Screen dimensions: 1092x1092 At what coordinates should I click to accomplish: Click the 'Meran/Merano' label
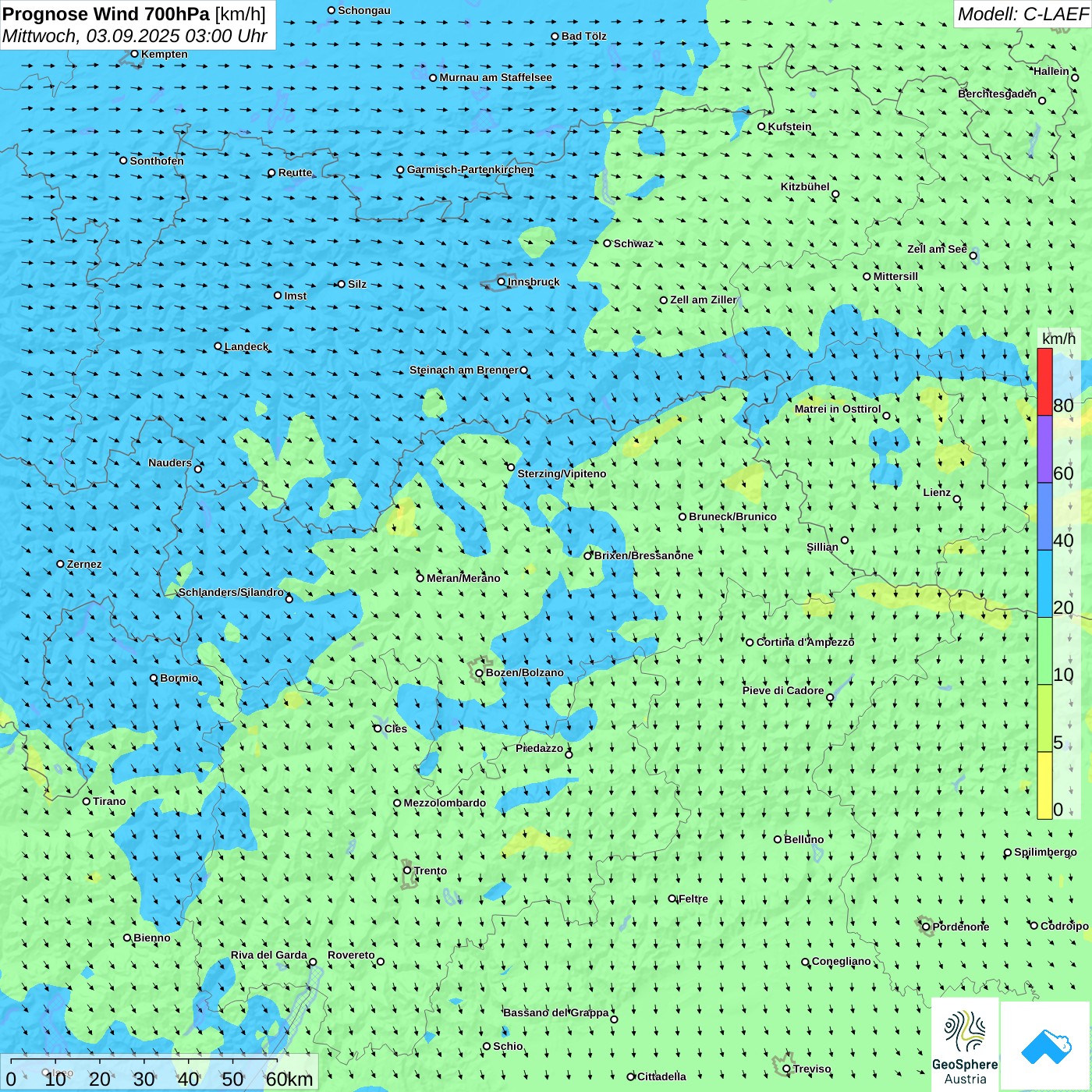click(x=463, y=578)
